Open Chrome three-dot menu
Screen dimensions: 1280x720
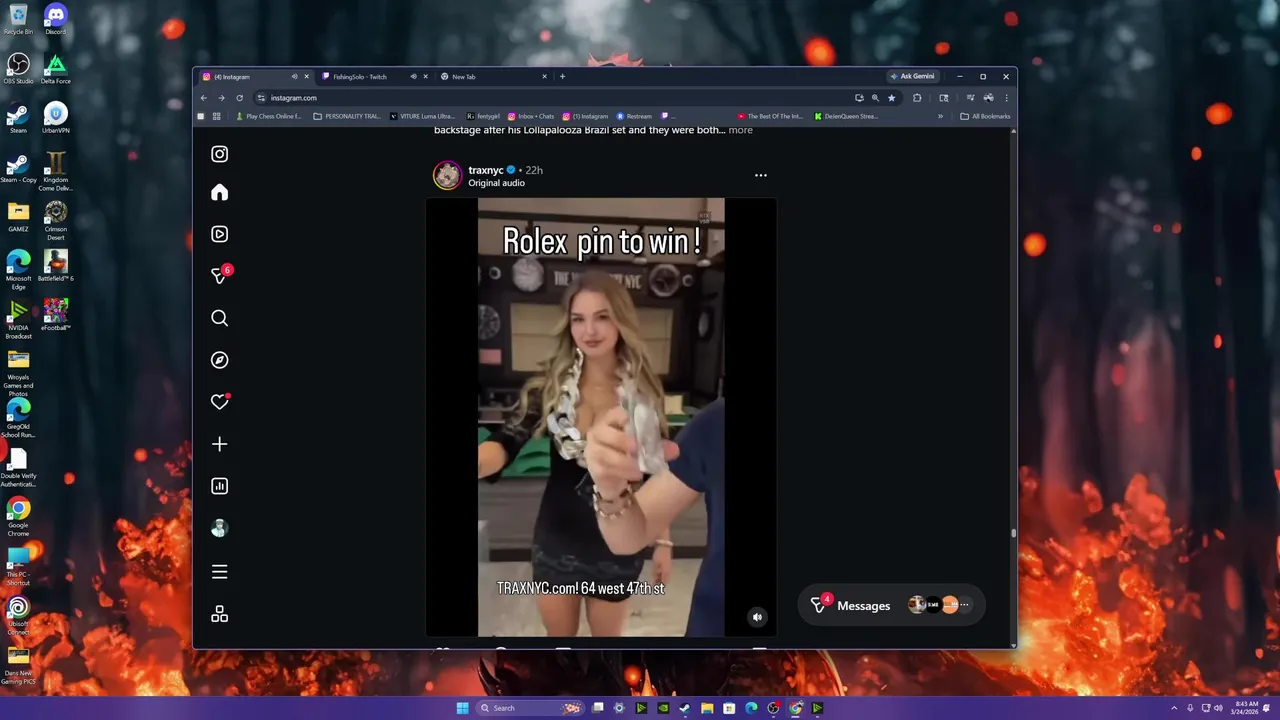pos(1006,98)
